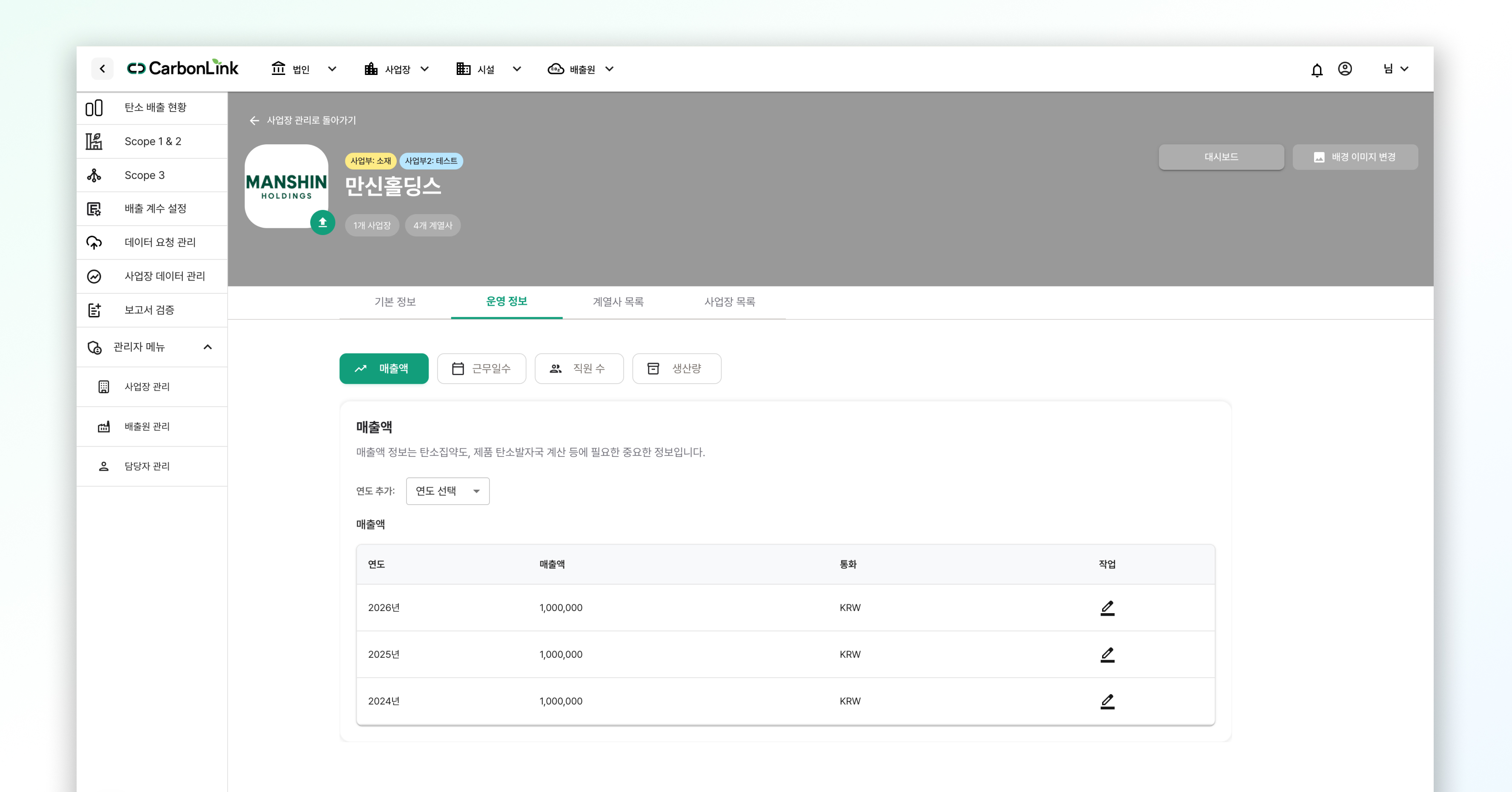This screenshot has height=792, width=1512.
Task: Click the back arrow next to 사업장 관리로 돌아가기
Action: (254, 121)
